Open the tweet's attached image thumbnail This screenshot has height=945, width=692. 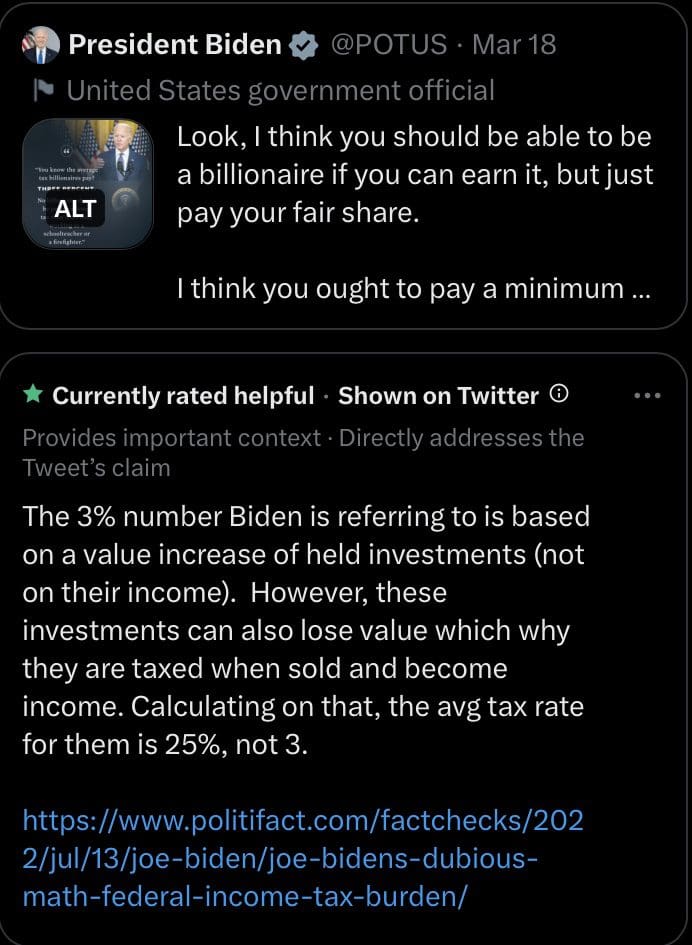tap(88, 150)
